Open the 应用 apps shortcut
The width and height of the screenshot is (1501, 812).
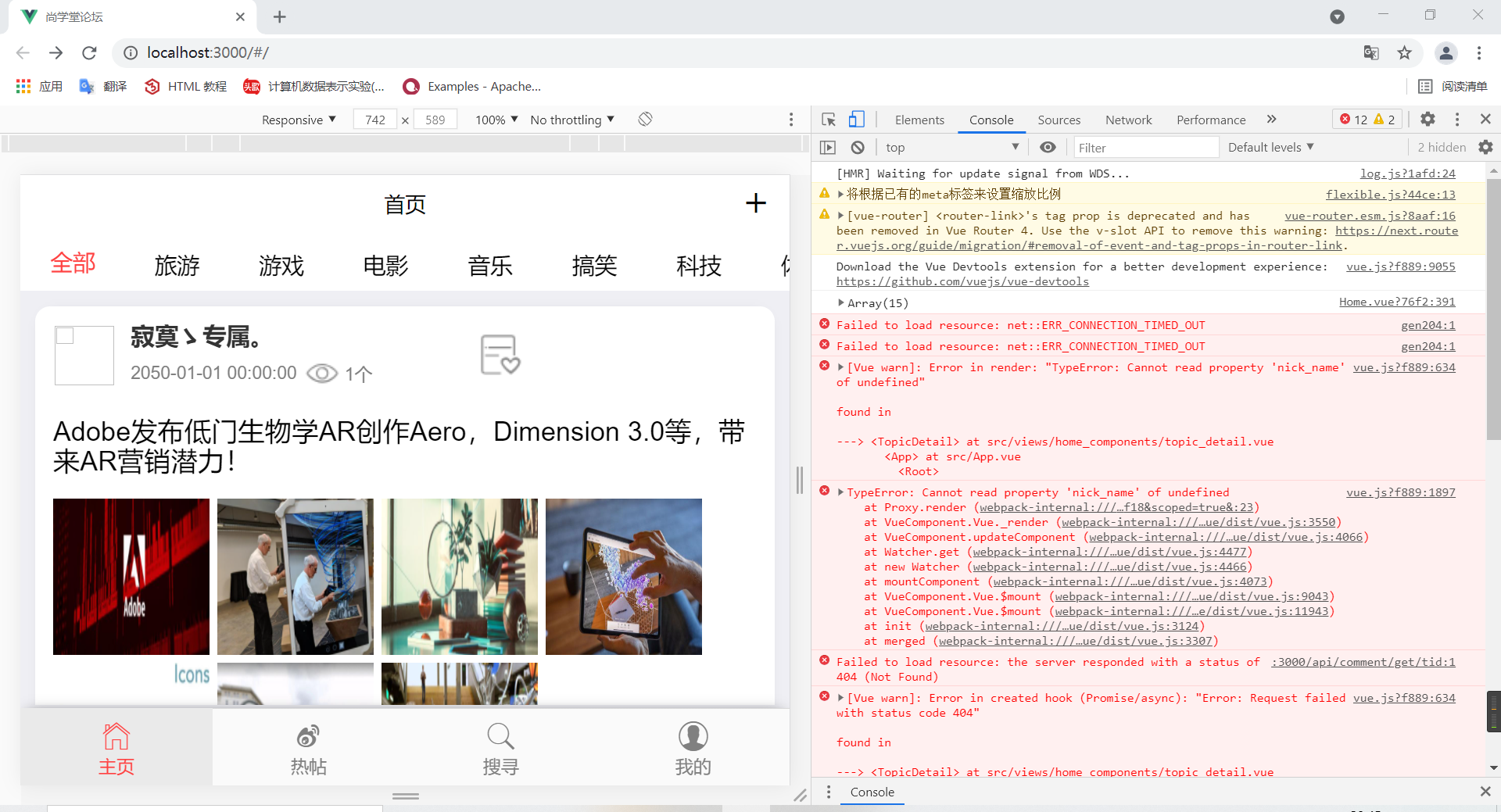[39, 86]
